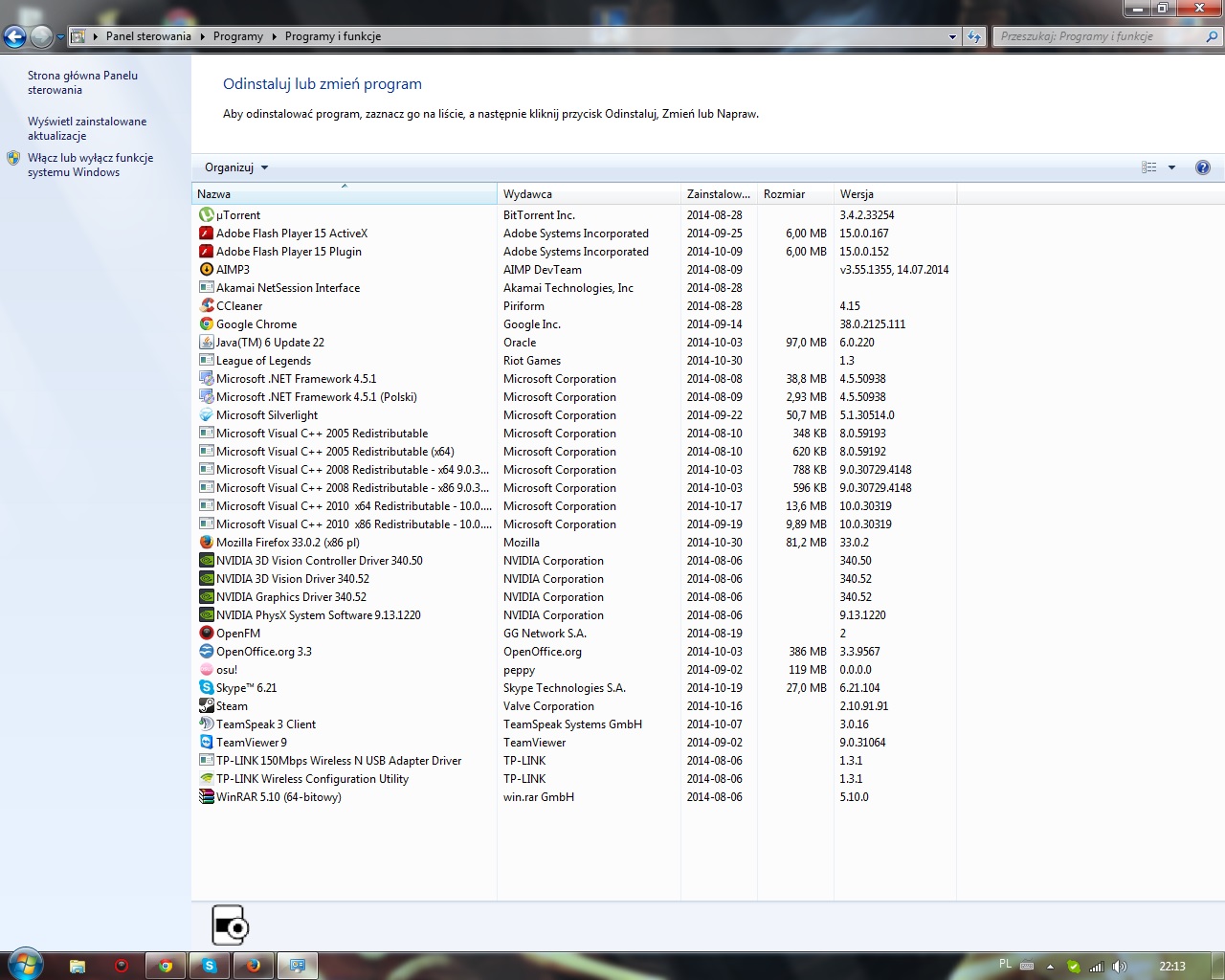Open Firefox from the taskbar
This screenshot has width=1225, height=980.
click(x=254, y=966)
